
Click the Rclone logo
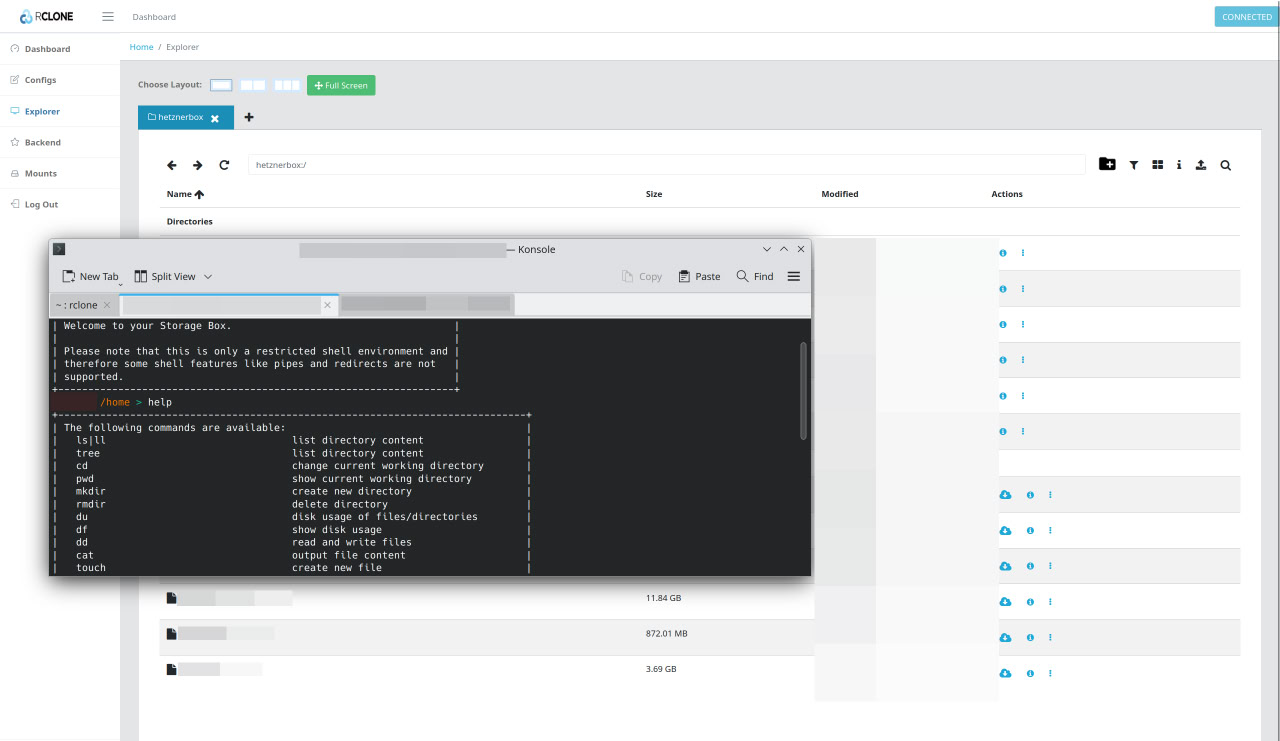pos(47,17)
